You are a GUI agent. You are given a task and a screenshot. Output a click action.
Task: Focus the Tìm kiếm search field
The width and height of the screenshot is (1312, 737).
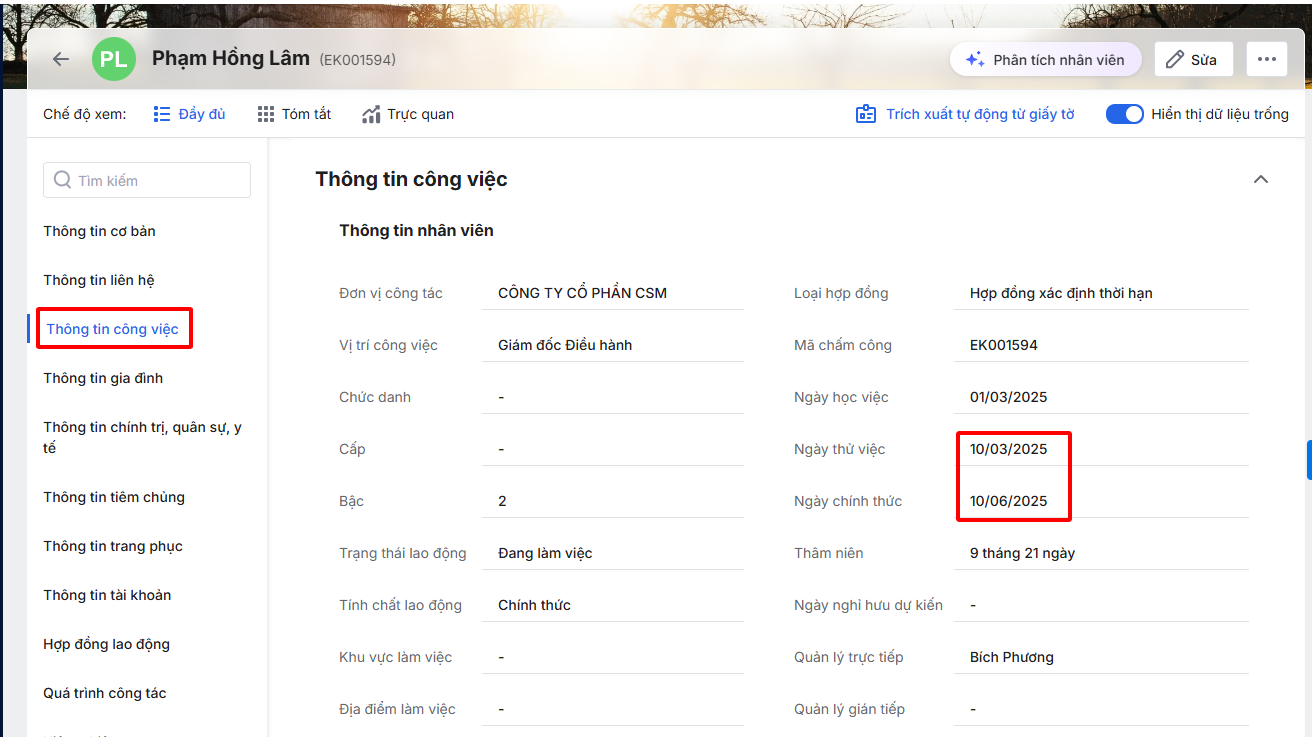(x=147, y=181)
